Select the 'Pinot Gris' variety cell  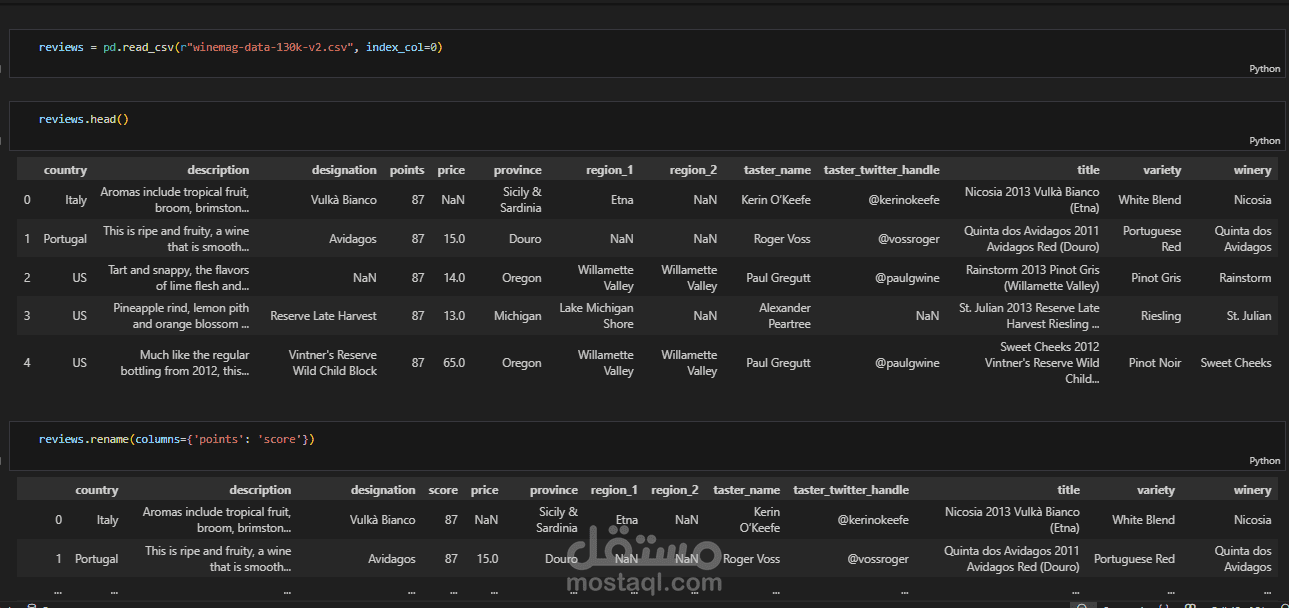pos(1155,278)
